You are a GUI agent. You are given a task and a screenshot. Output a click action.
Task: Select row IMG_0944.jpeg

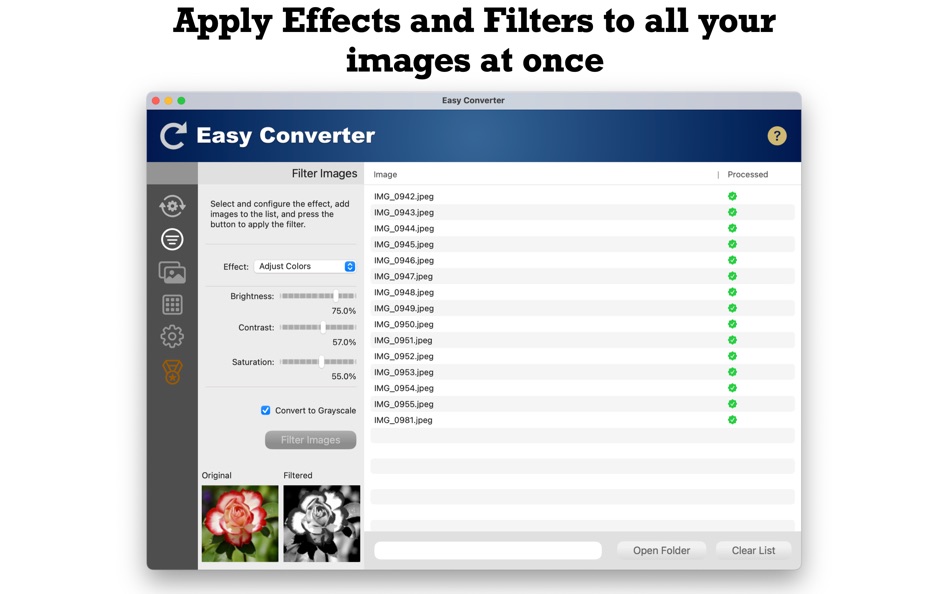pos(582,229)
